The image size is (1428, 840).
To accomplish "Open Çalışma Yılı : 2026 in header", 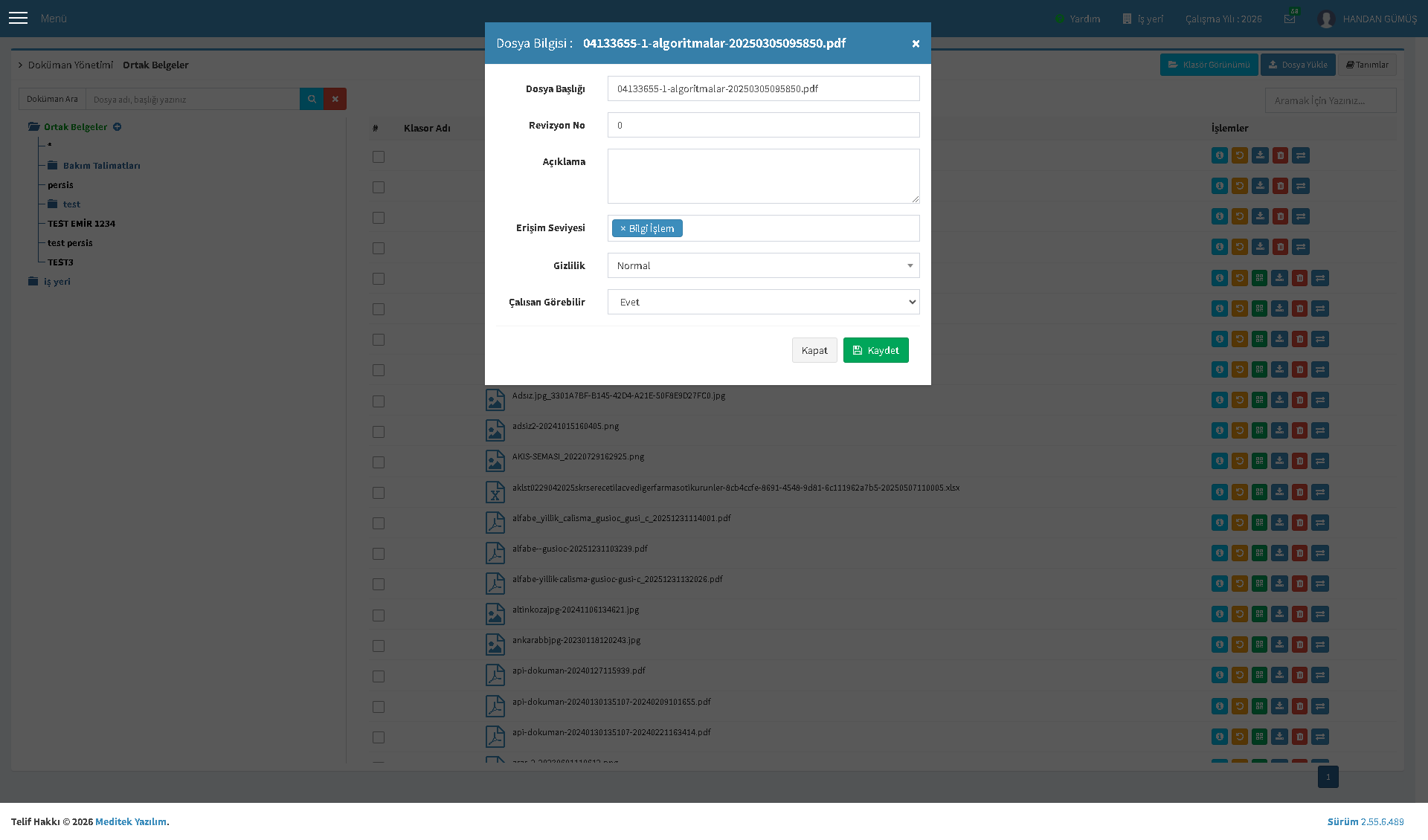I will click(x=1223, y=19).
